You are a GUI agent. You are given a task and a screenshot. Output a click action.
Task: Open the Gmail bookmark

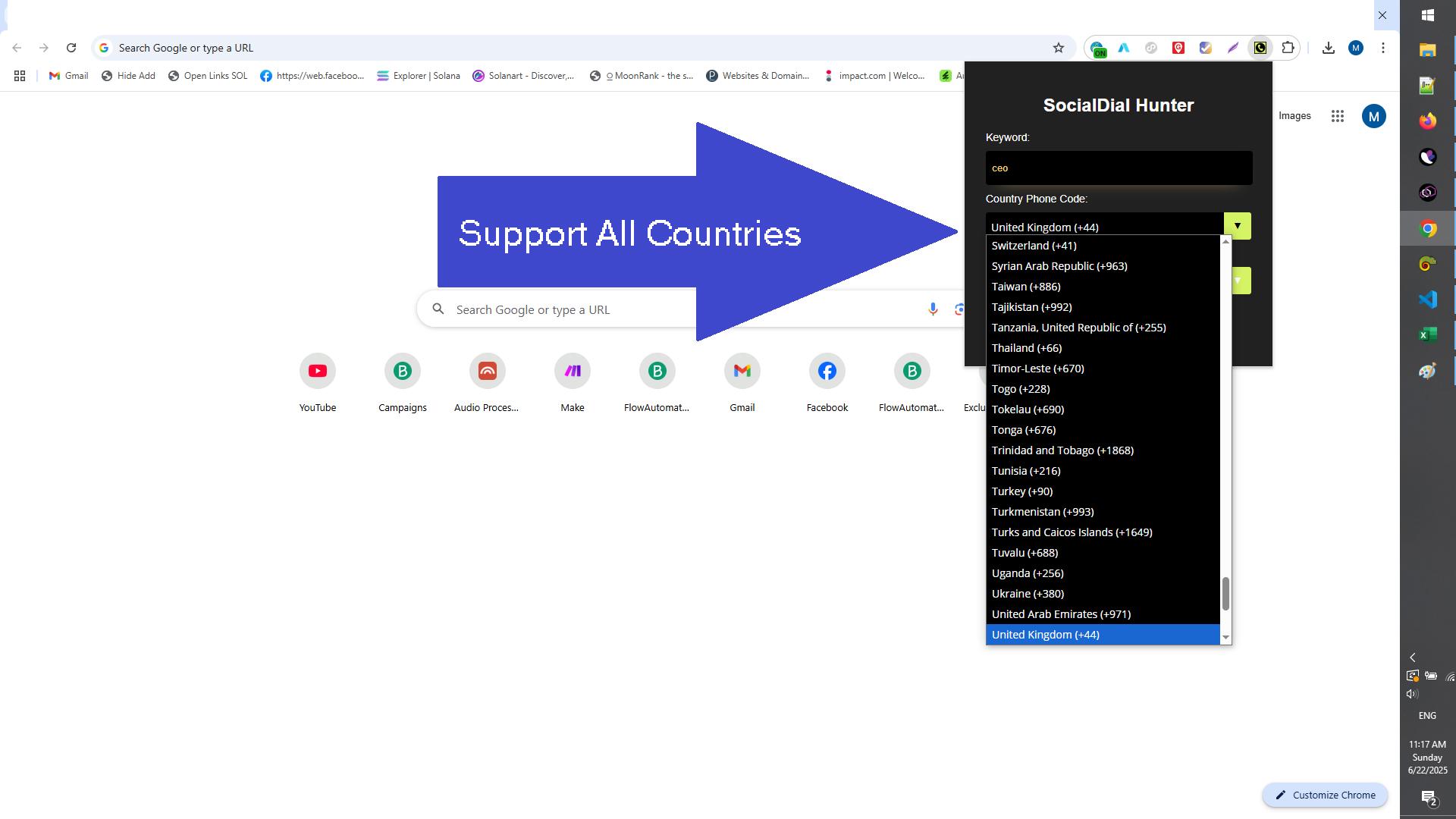coord(68,76)
